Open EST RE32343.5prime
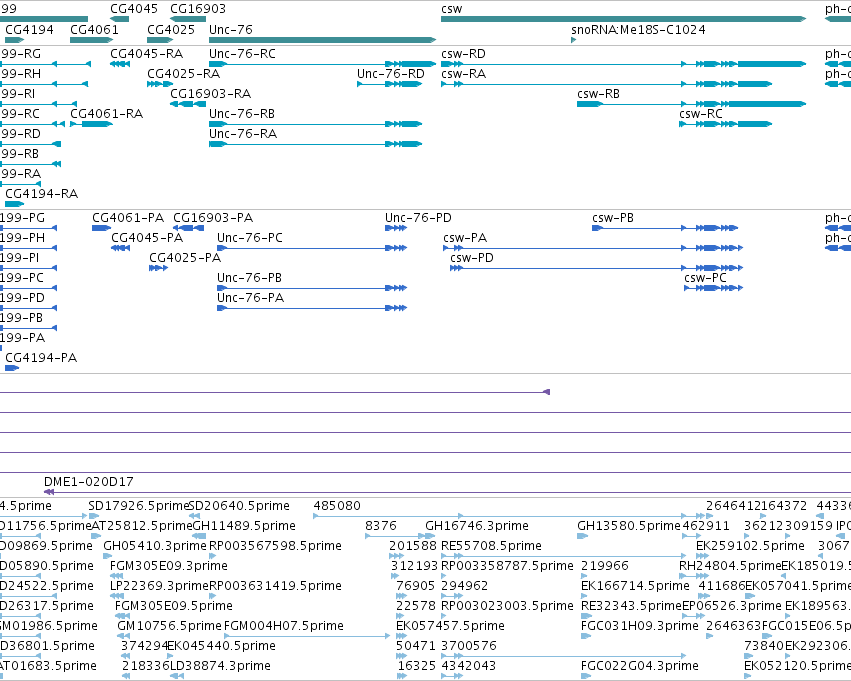The image size is (851, 681). pos(631,606)
